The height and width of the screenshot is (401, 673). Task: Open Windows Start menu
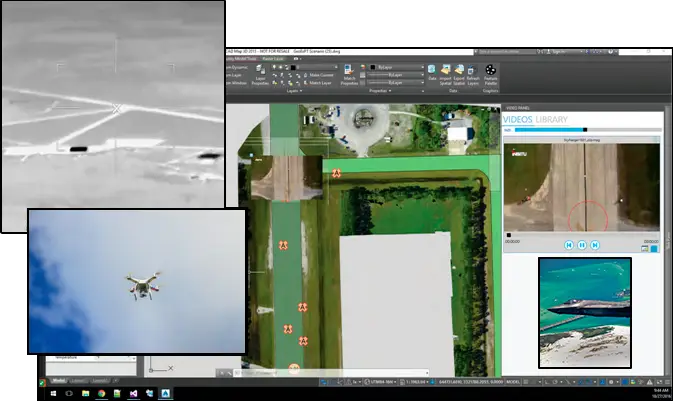click(53, 393)
